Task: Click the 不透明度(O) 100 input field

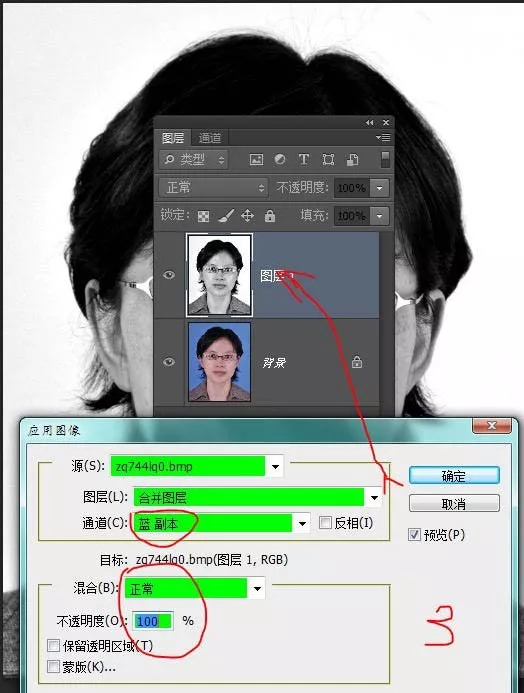Action: pos(153,621)
